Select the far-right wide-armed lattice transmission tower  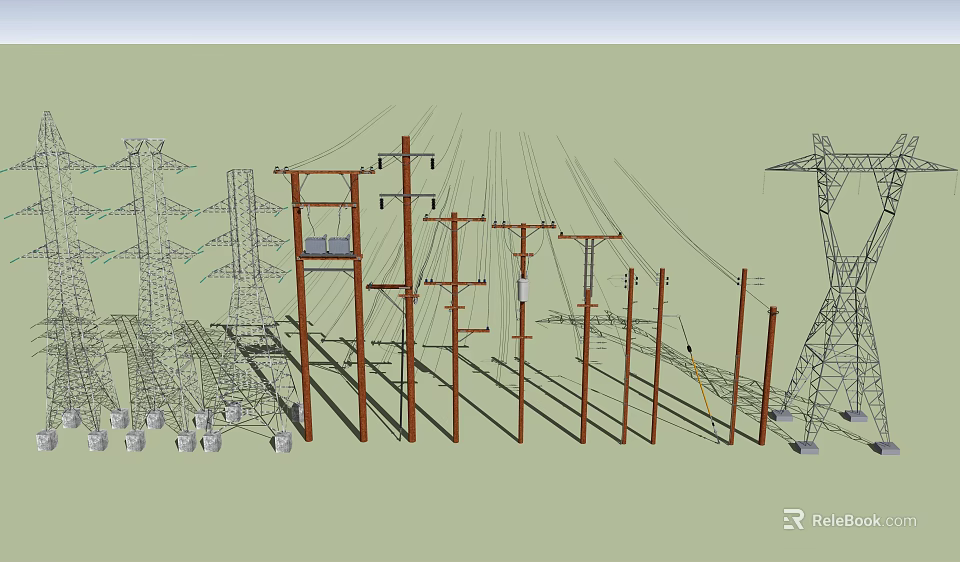(860, 294)
